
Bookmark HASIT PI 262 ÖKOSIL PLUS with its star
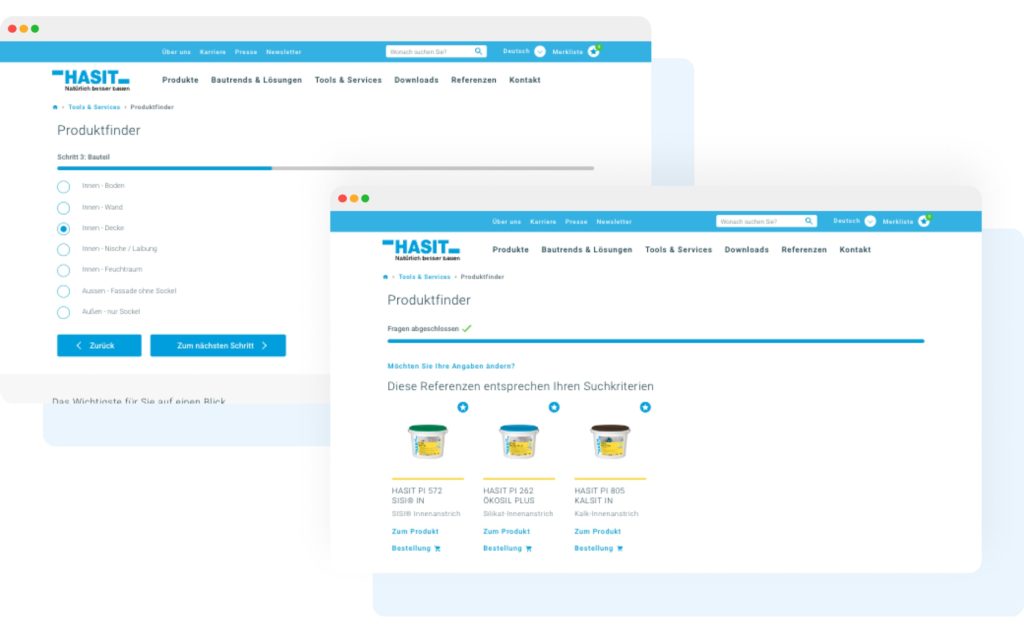tap(554, 407)
